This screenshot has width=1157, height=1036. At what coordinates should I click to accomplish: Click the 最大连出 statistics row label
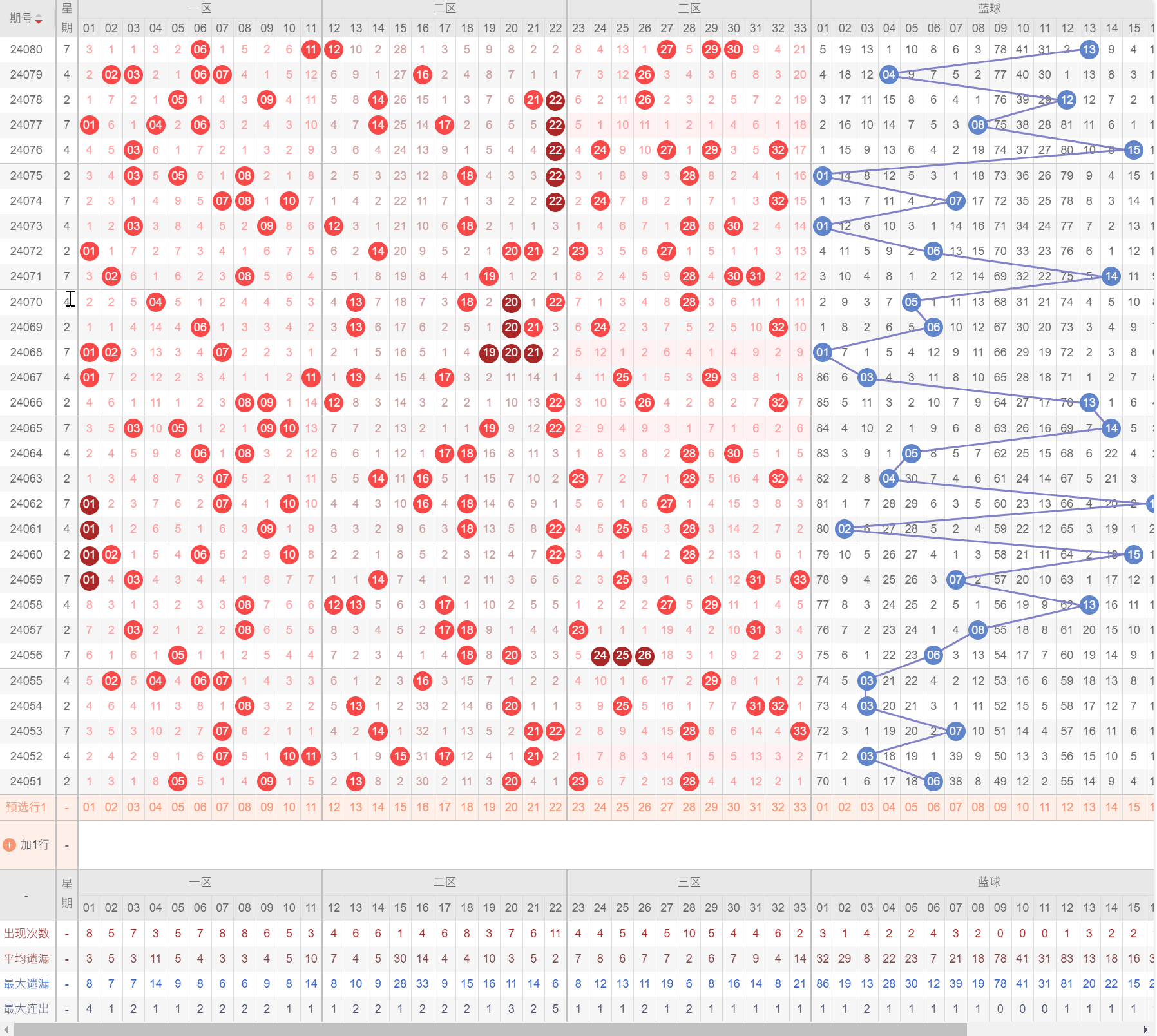(26, 1009)
